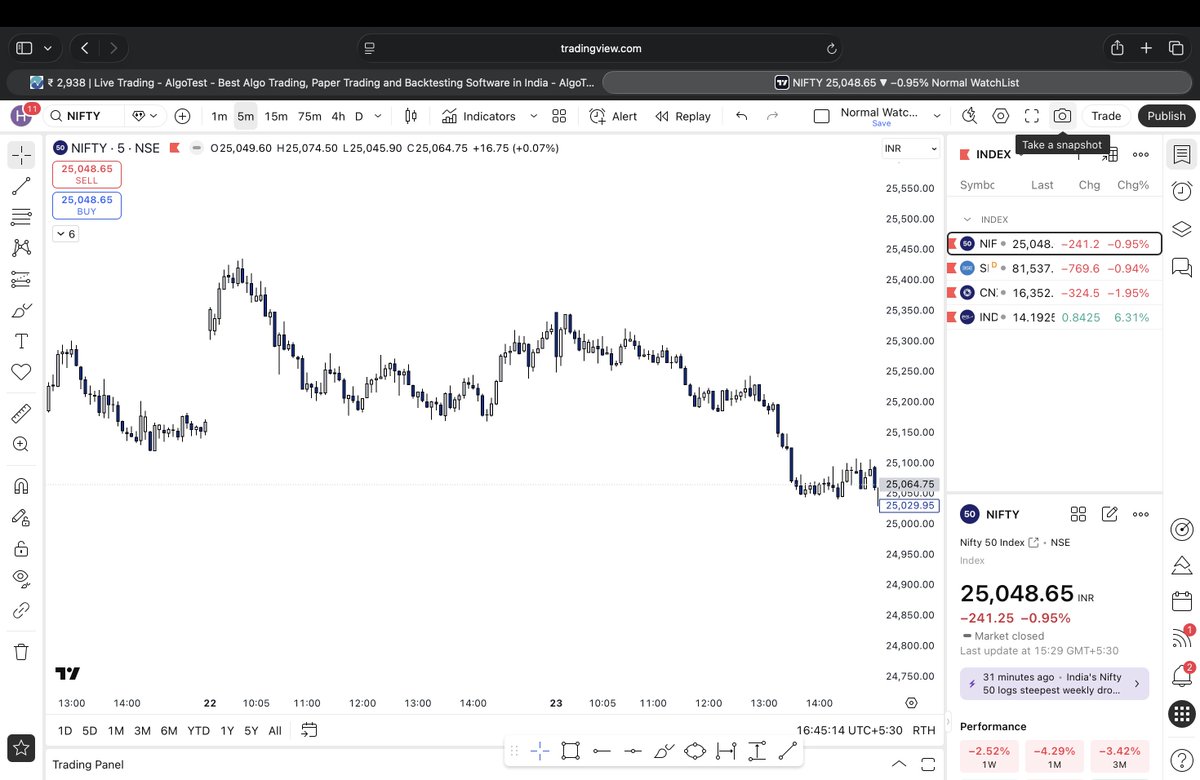Toggle the layout name checkbox square

point(822,116)
